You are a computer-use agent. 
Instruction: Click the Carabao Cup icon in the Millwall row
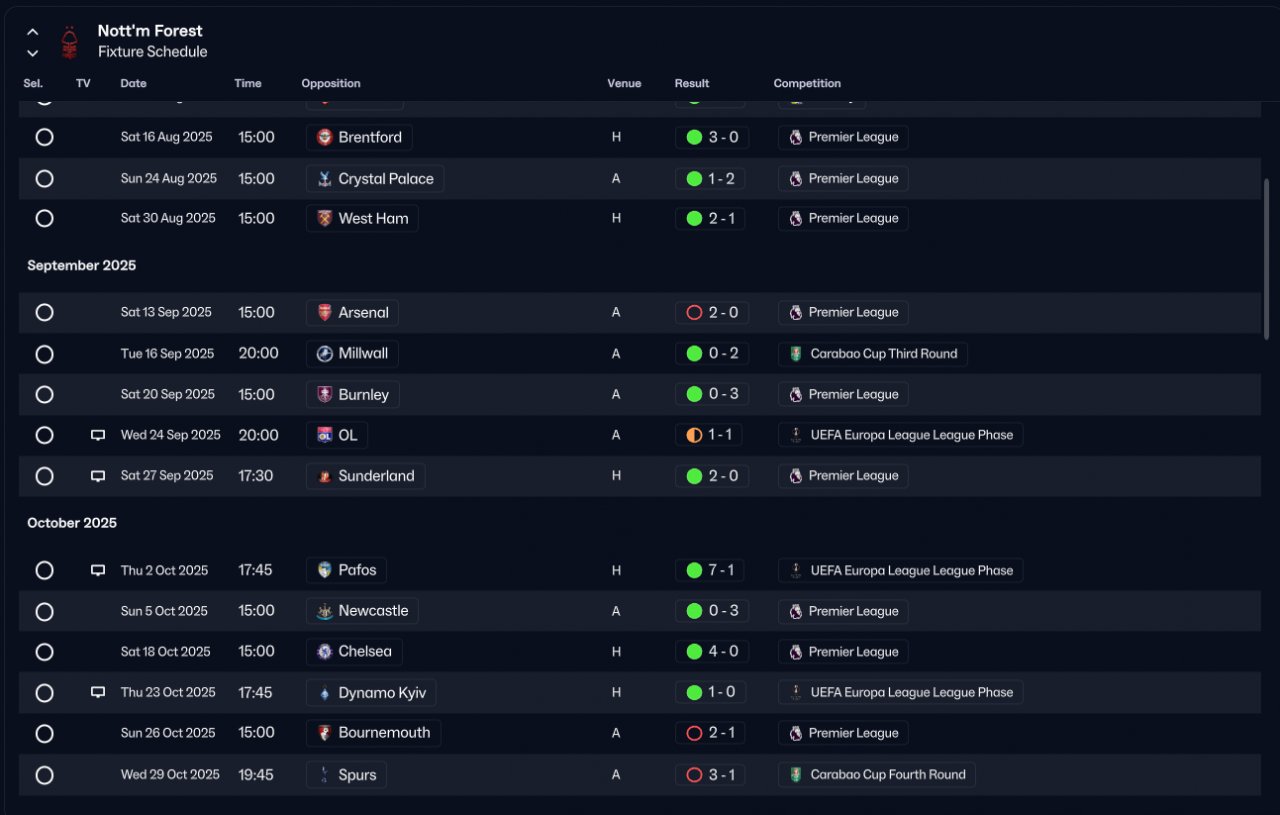796,354
